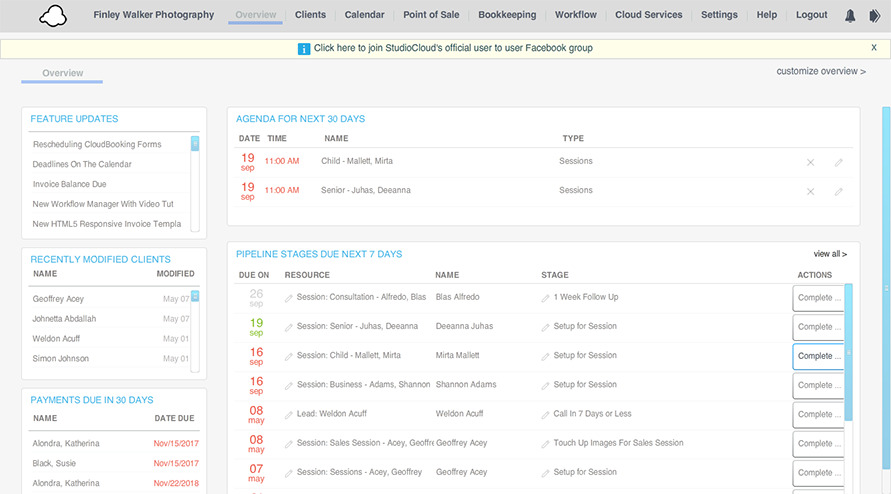This screenshot has width=891, height=494.
Task: Open the Calendar menu
Action: (x=364, y=15)
